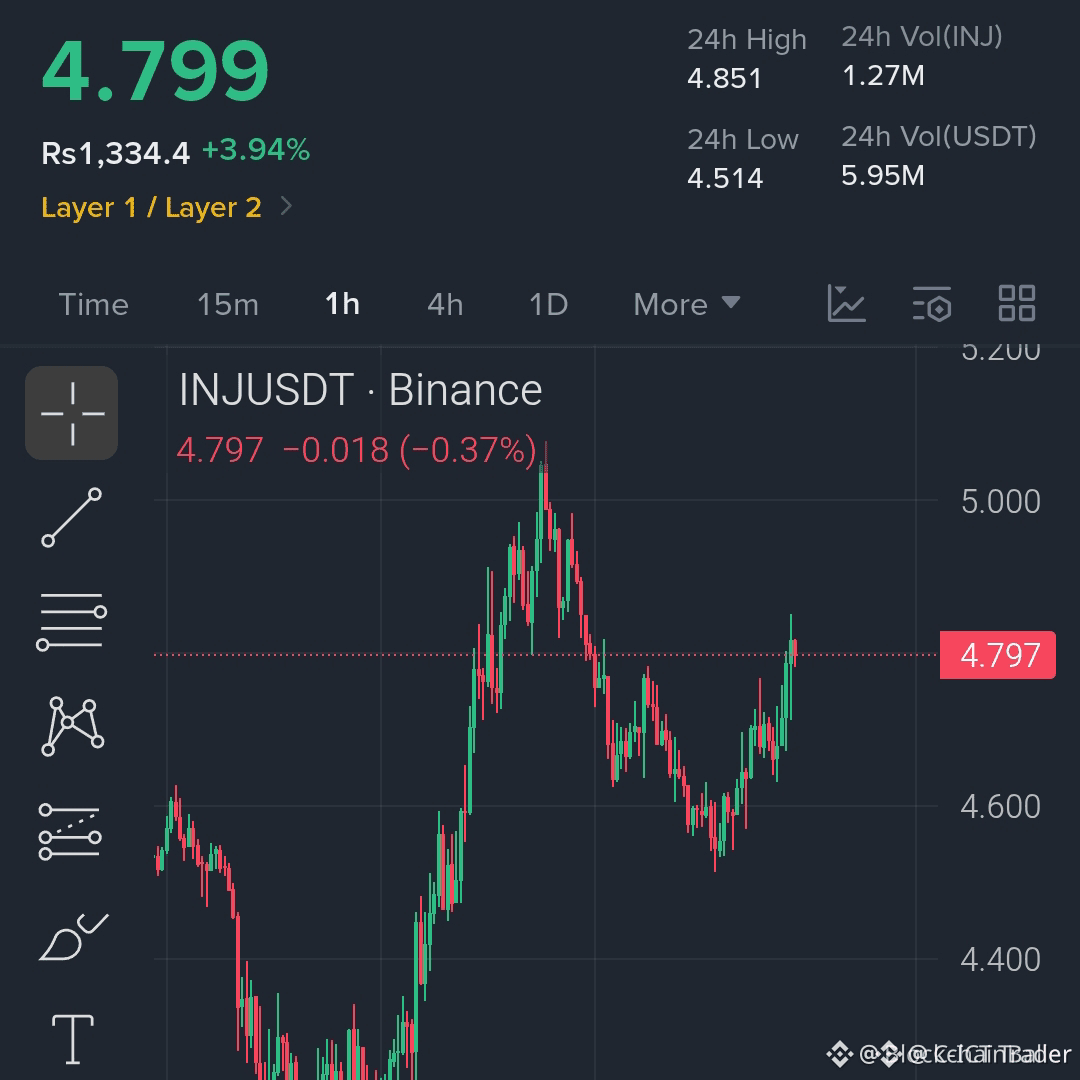The width and height of the screenshot is (1080, 1080).
Task: Expand the More intervals dropdown
Action: coord(687,304)
